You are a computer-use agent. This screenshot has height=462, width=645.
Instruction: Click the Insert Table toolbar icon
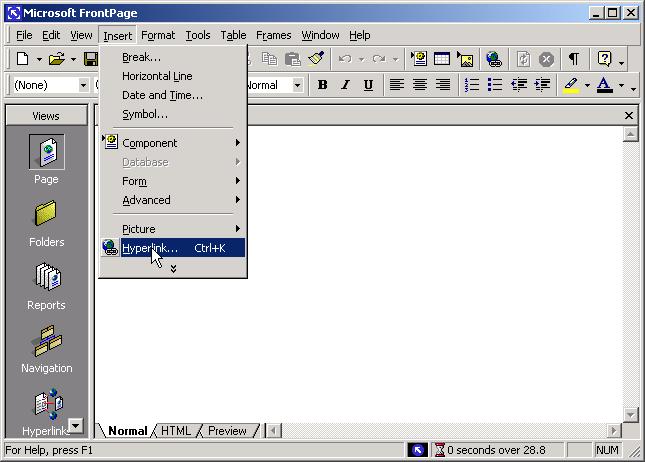pos(442,59)
